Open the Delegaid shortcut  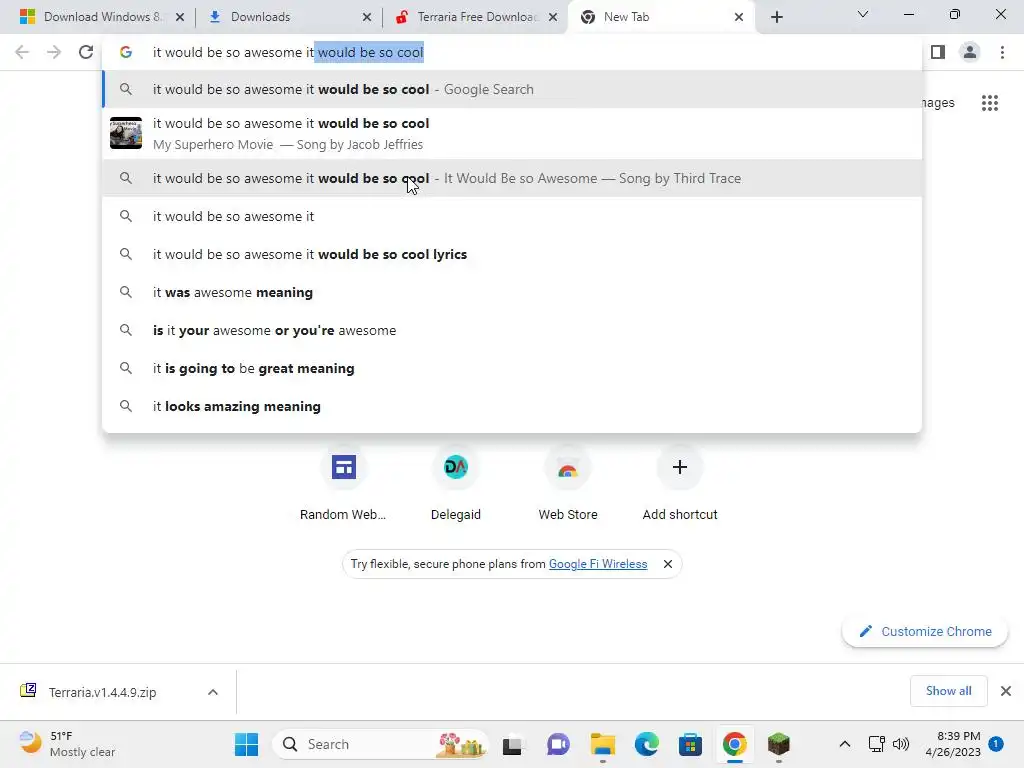[x=456, y=484]
